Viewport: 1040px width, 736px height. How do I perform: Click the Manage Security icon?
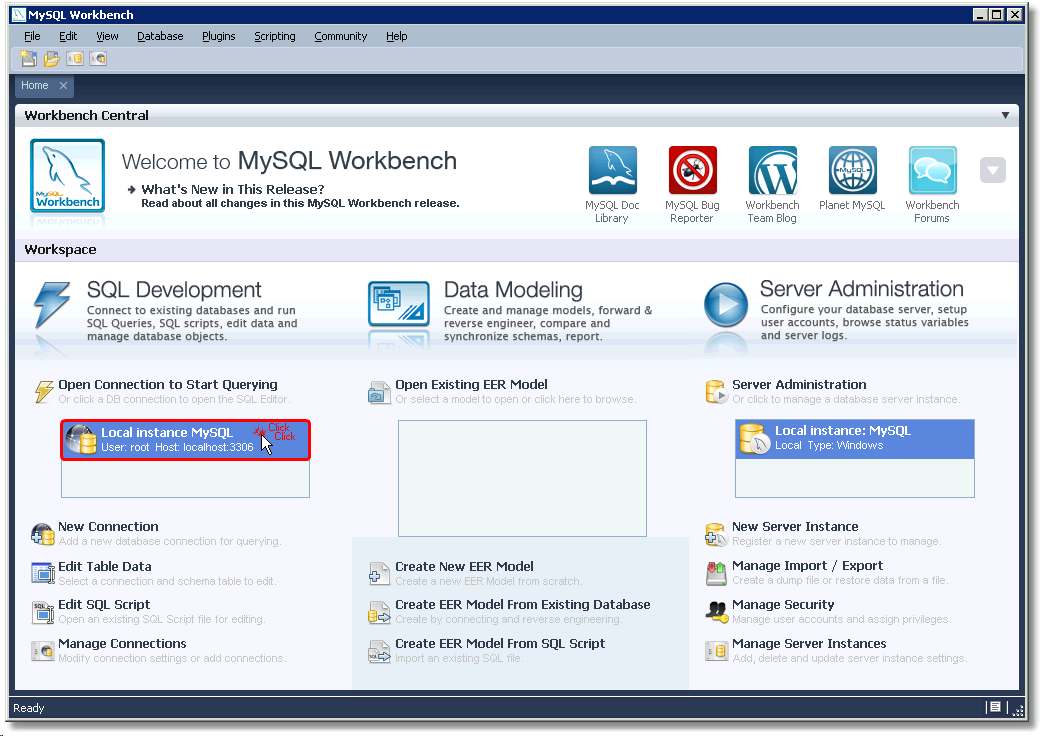tap(716, 611)
